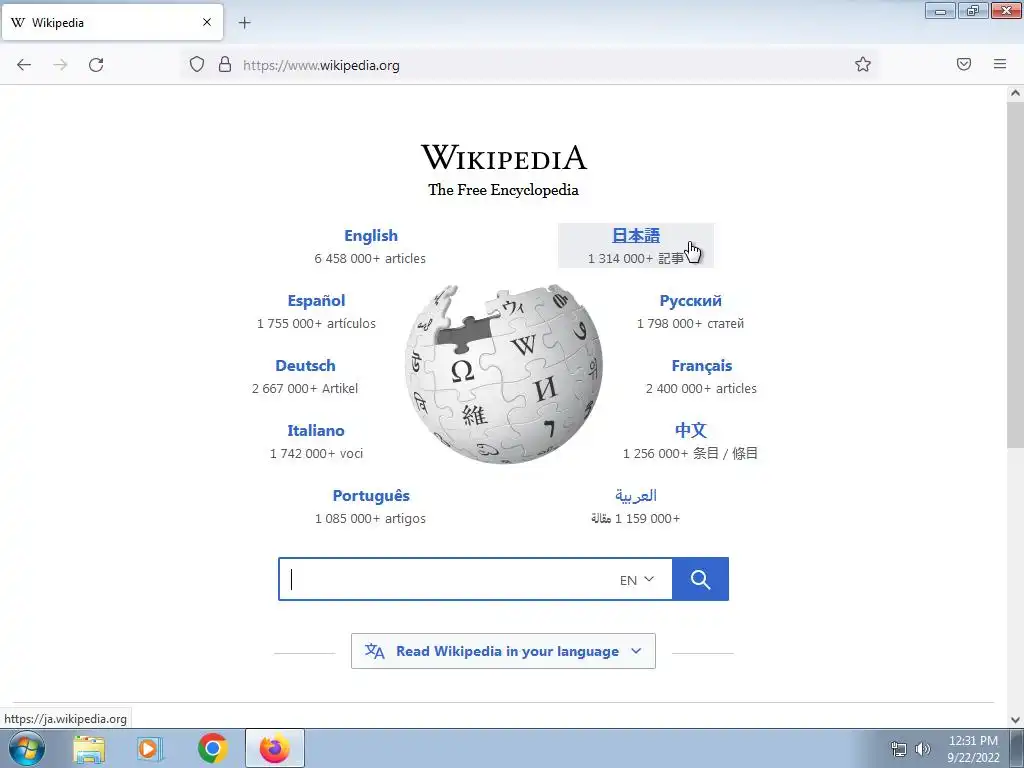Image resolution: width=1024 pixels, height=768 pixels.
Task: Open the 日本語 Wikipedia link
Action: click(x=635, y=235)
